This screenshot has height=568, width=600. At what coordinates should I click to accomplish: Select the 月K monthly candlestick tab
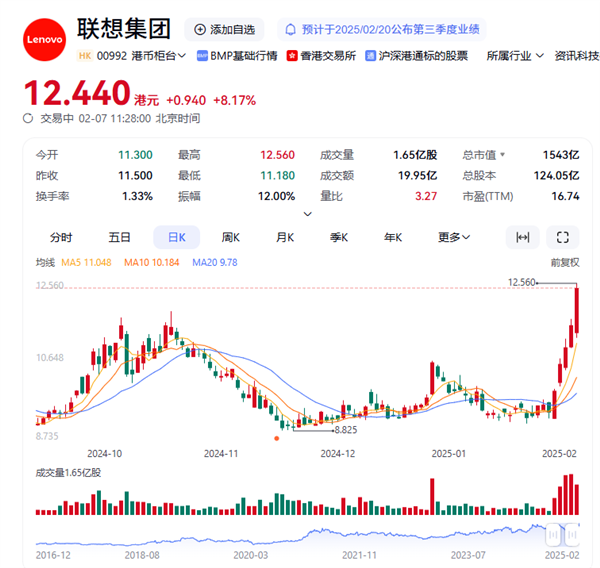[x=285, y=237]
